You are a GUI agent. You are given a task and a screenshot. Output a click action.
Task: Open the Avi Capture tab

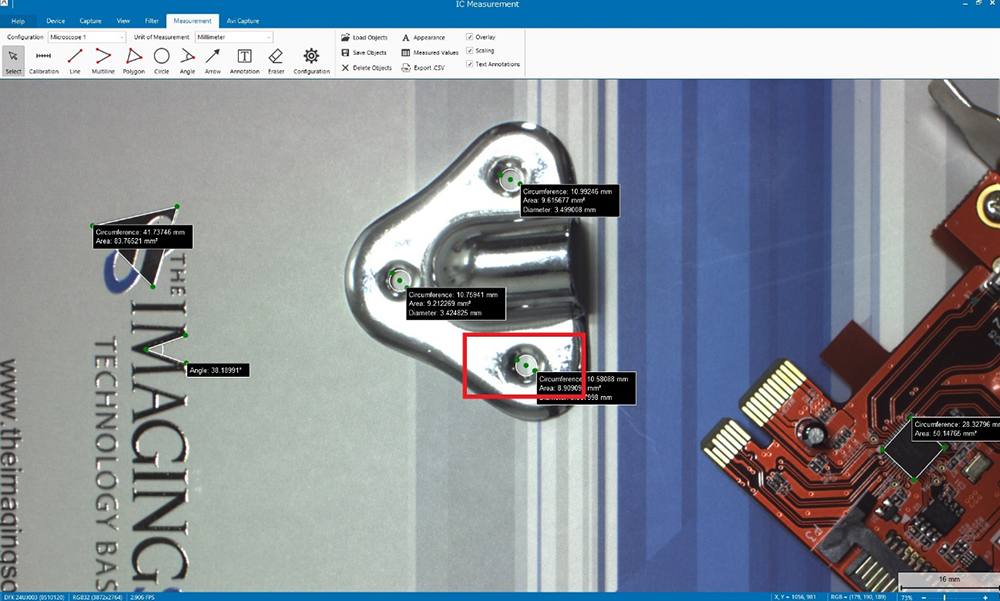click(243, 21)
